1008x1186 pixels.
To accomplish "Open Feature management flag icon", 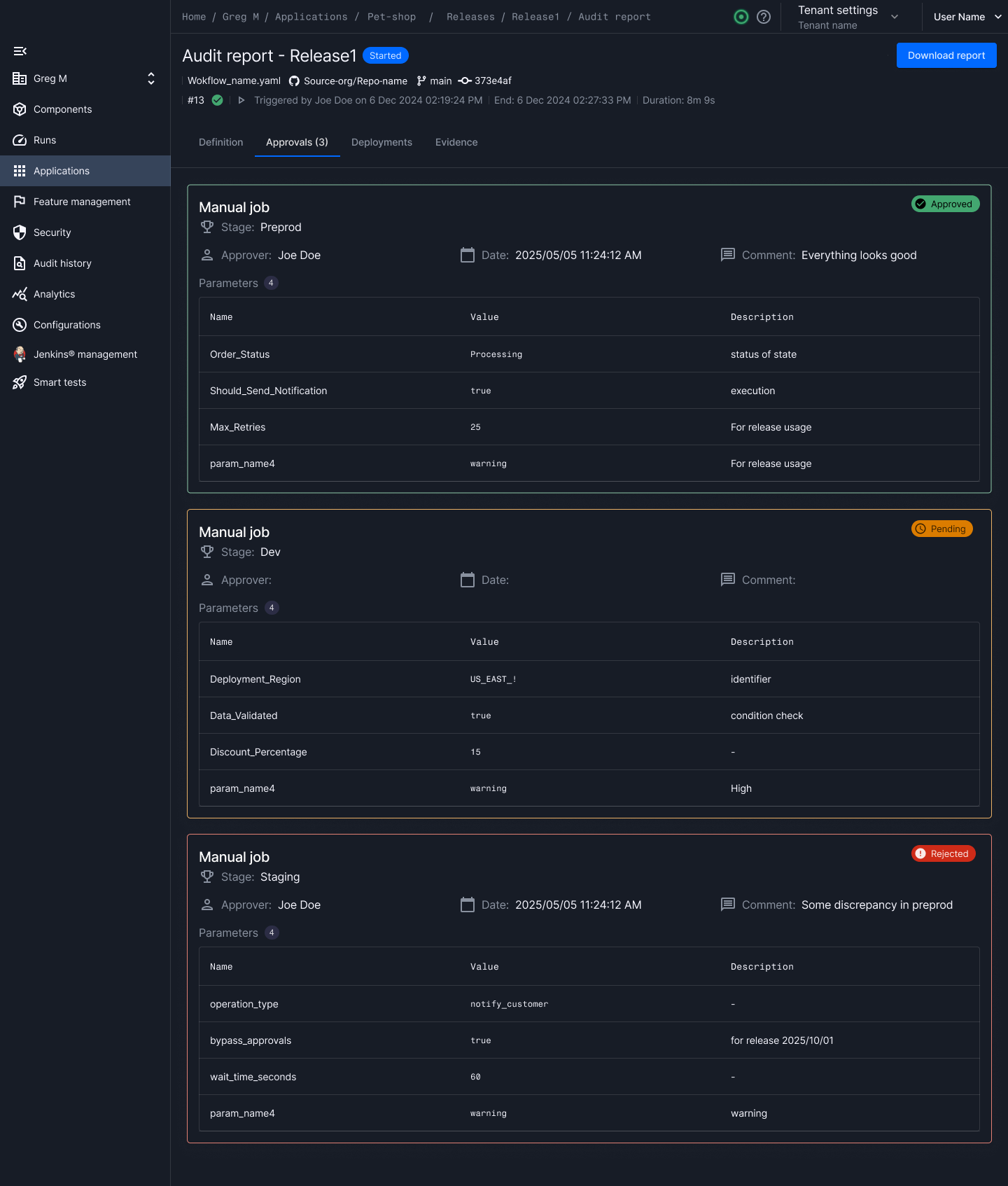I will pos(20,202).
